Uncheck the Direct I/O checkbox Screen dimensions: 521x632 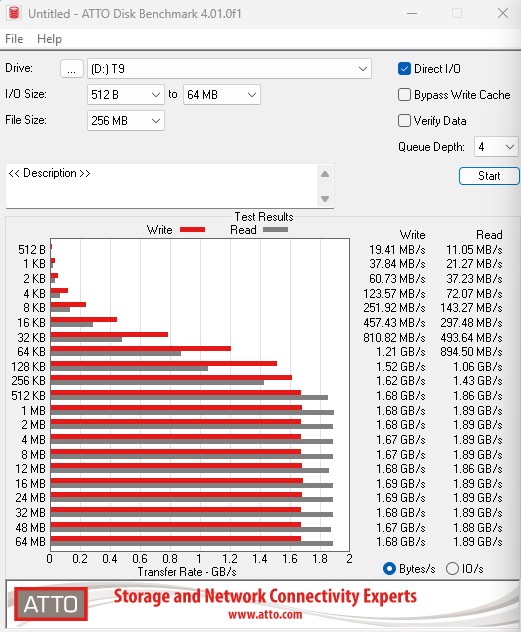404,69
